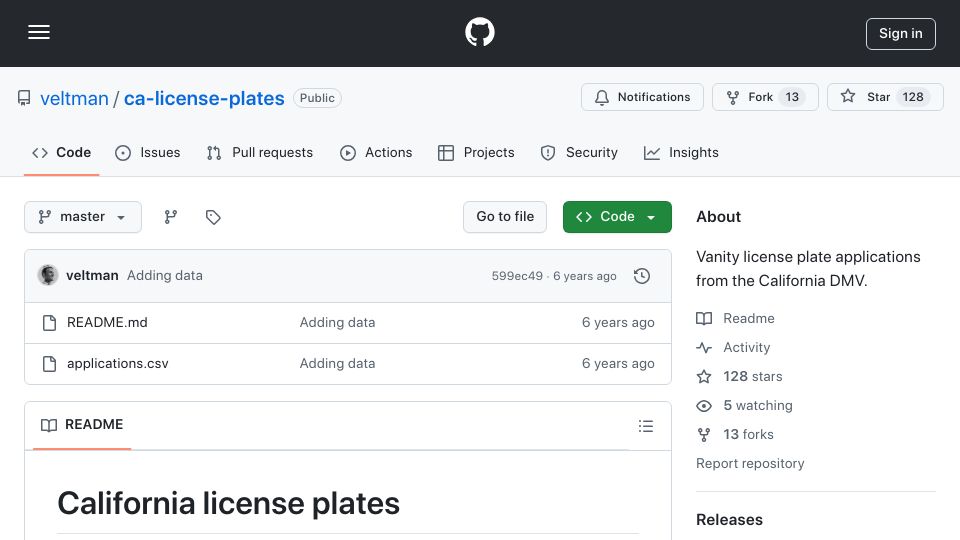Open the Readme link in About

(735, 318)
